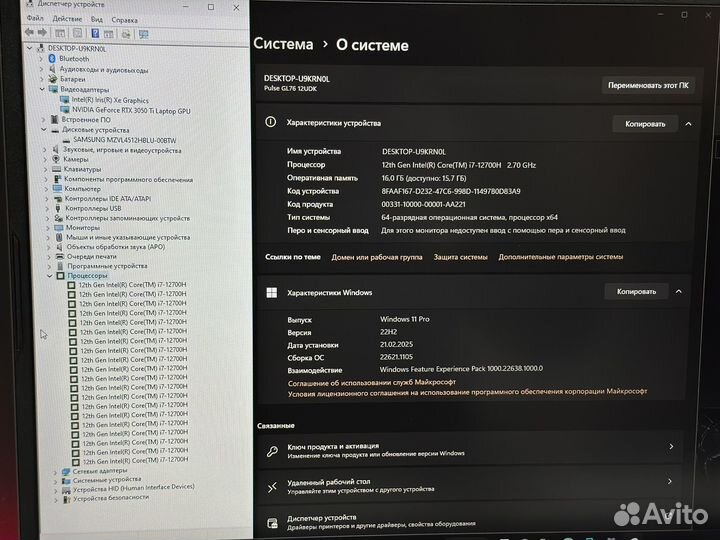
Task: Click the Контроллеры USB category icon
Action: tap(58, 208)
